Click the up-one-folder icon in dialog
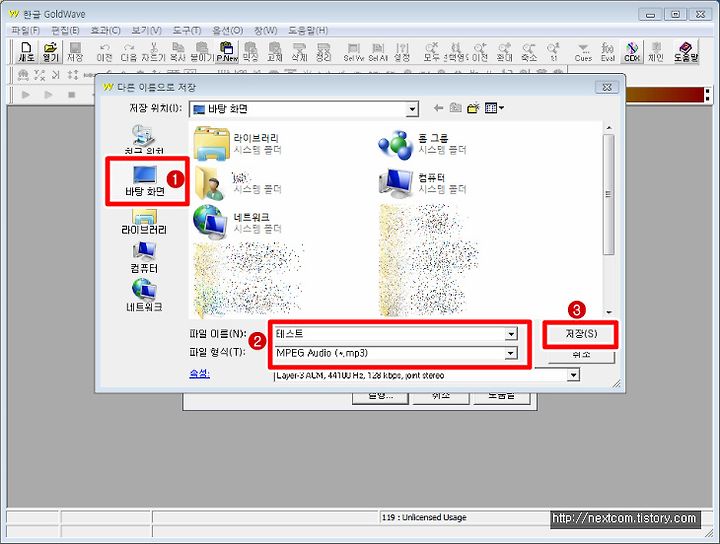This screenshot has width=720, height=544. point(456,108)
